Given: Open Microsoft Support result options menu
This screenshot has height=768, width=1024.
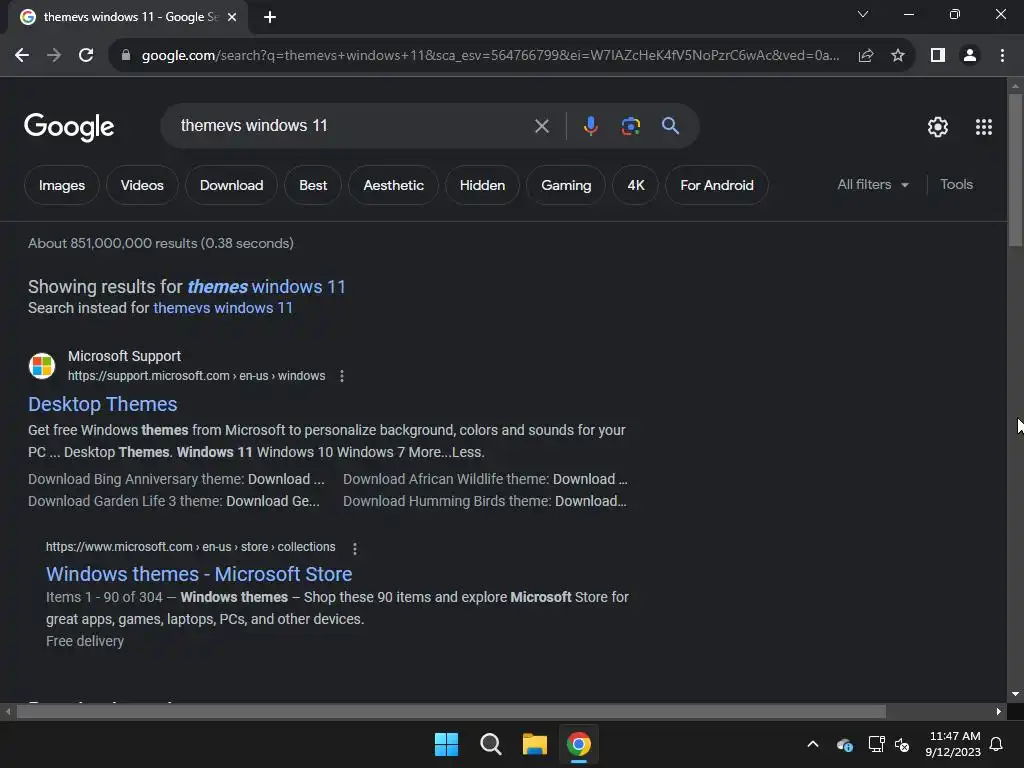Looking at the screenshot, I should pyautogui.click(x=342, y=376).
